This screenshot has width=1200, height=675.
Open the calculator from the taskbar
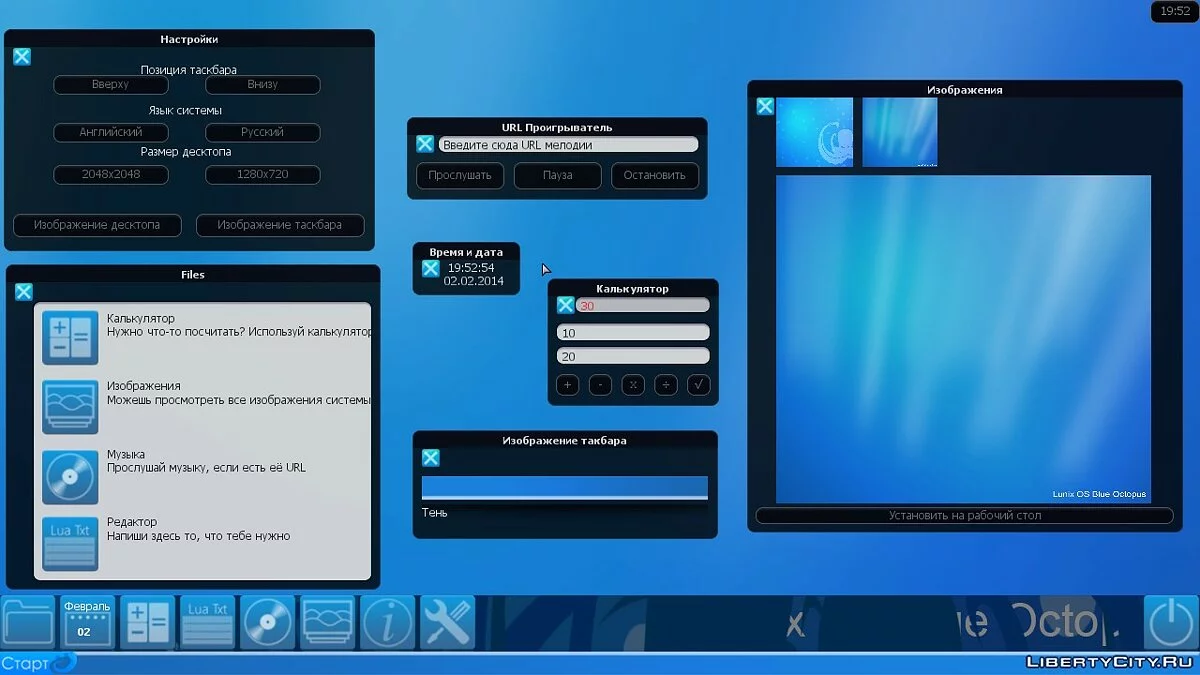pos(147,623)
